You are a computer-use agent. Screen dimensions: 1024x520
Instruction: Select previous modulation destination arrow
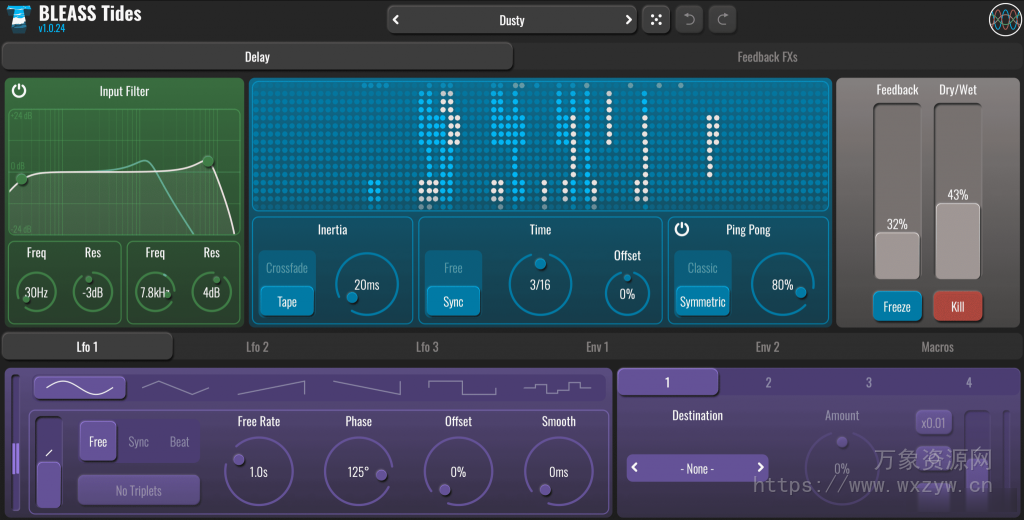pos(635,468)
